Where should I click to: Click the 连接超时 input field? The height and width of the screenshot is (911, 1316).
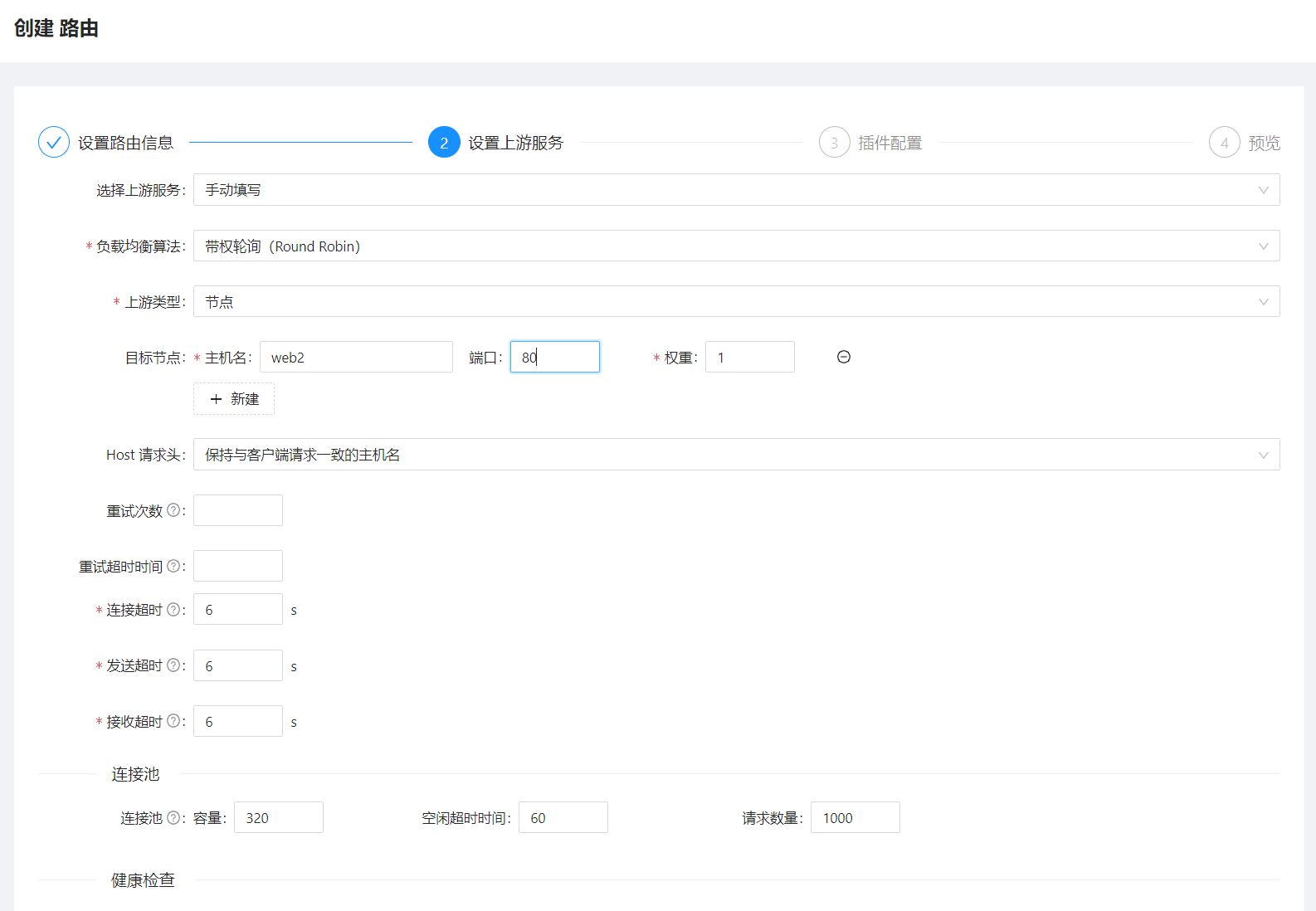coord(238,609)
